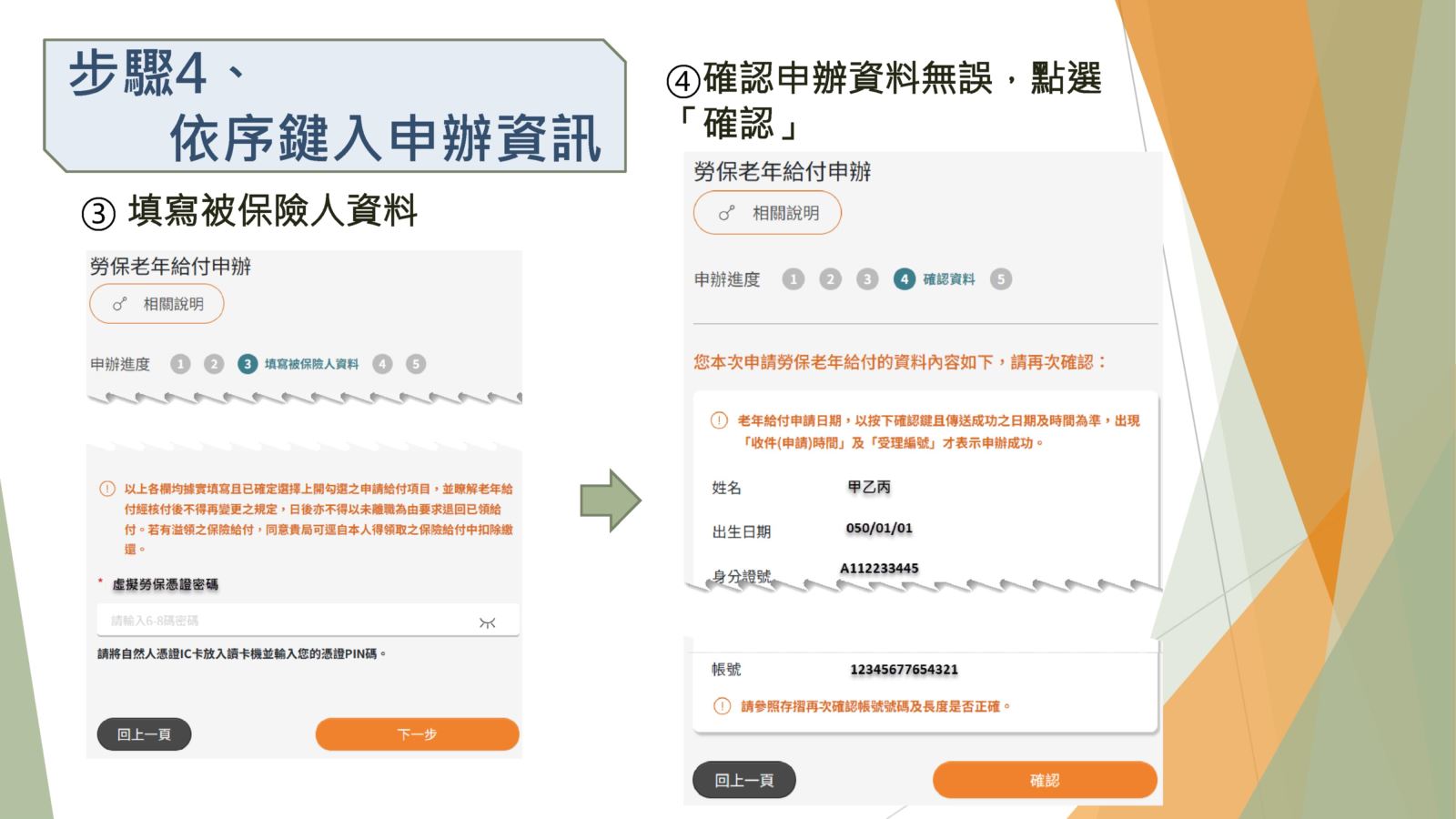Select progress step 5 in left panel
1456x819 pixels.
tap(416, 364)
